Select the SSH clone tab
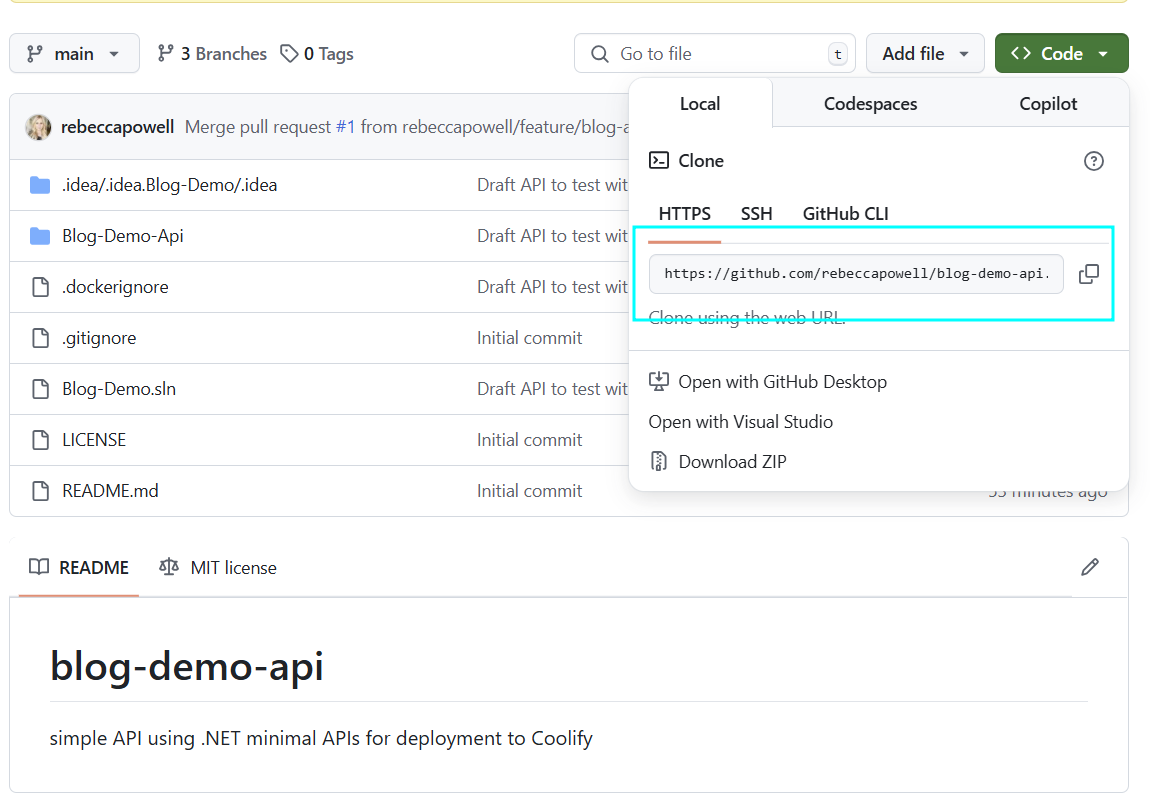 tap(757, 213)
